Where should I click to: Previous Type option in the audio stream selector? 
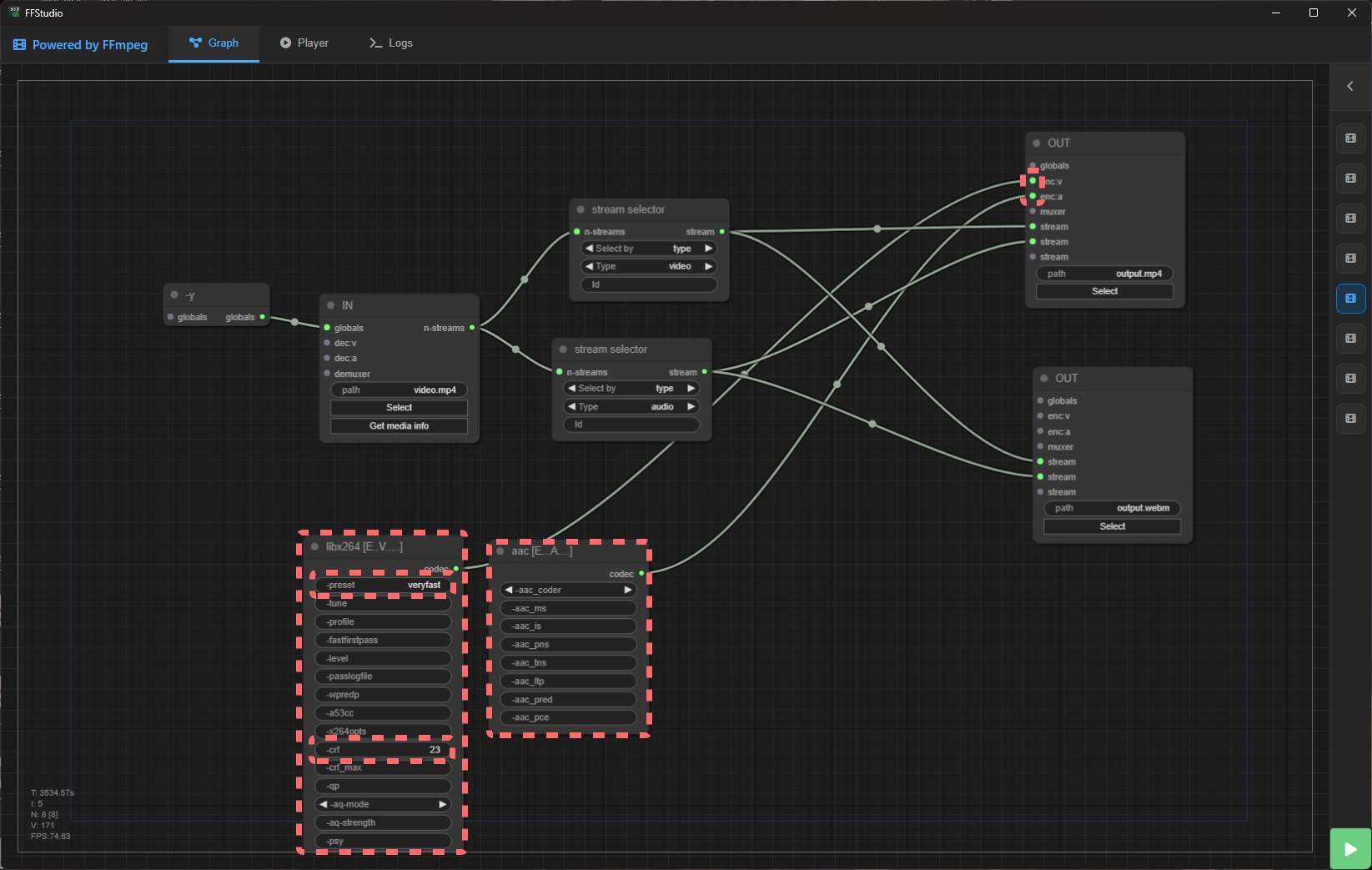point(571,406)
